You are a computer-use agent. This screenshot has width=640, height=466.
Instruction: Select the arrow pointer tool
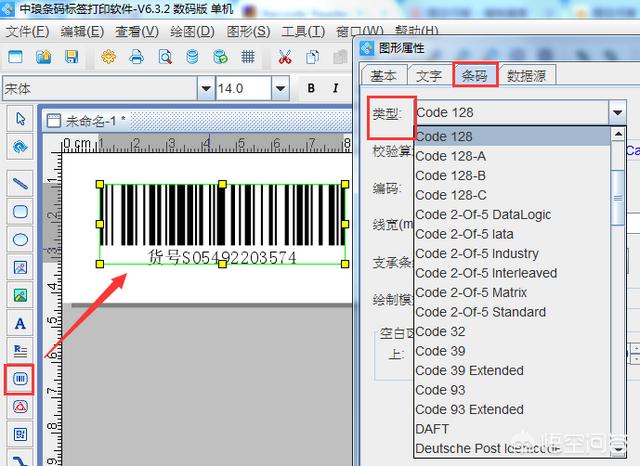pos(20,118)
